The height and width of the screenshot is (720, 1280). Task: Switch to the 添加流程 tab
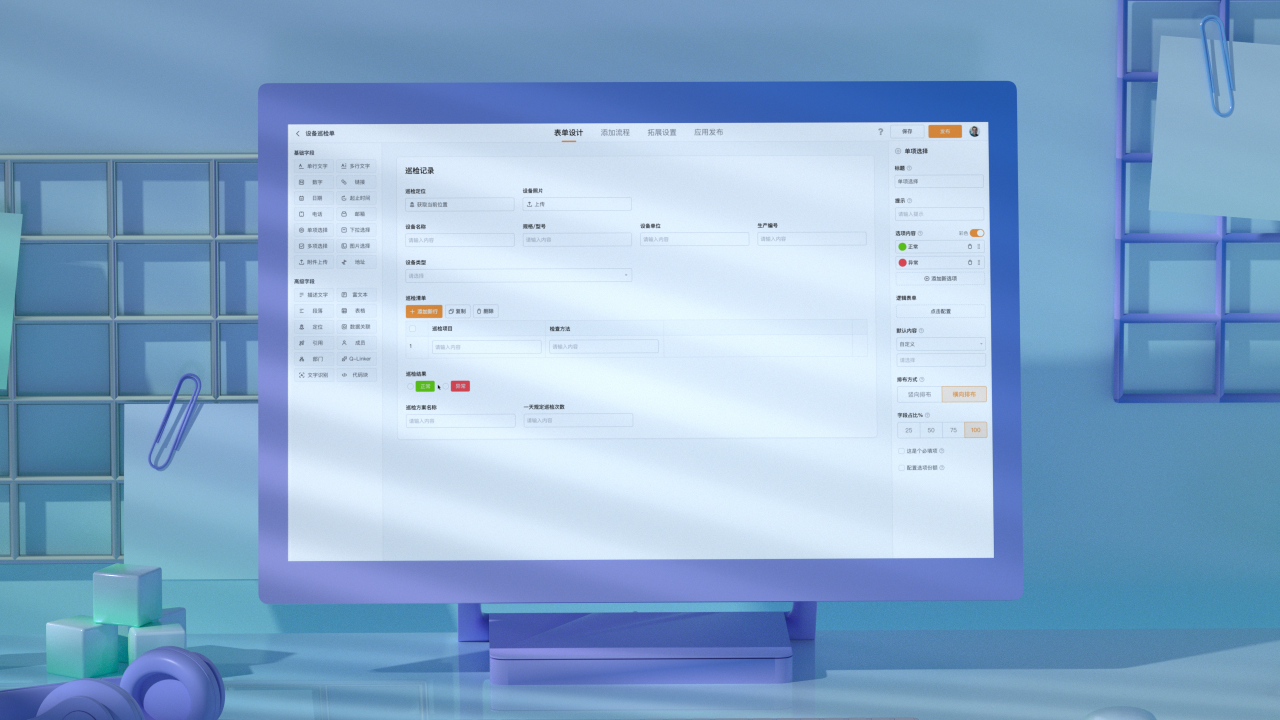pos(615,132)
